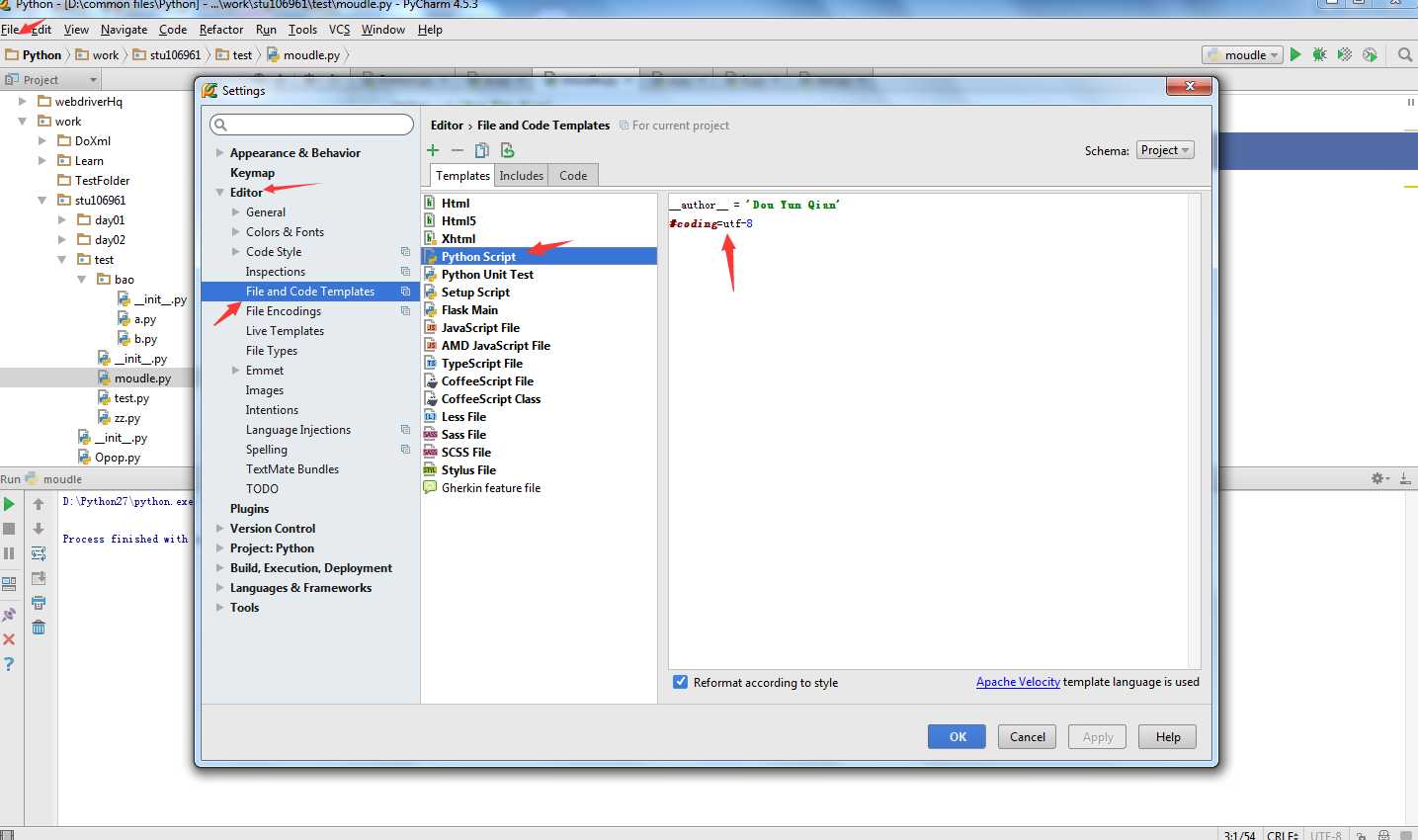1418x840 pixels.
Task: Expand the Emmet node
Action: coord(236,370)
